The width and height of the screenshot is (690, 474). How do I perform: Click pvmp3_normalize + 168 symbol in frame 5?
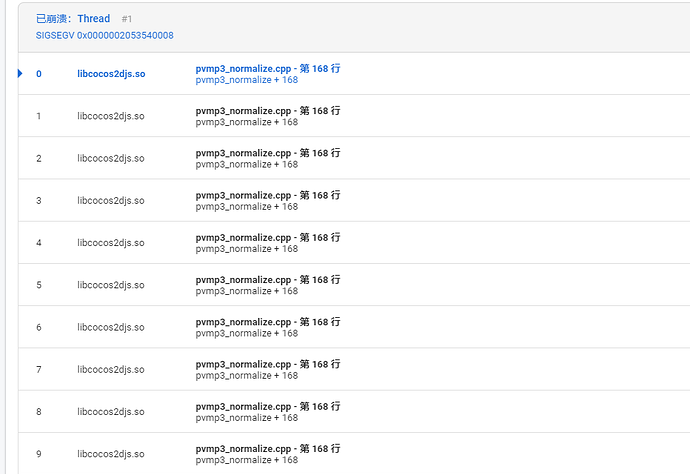point(247,291)
